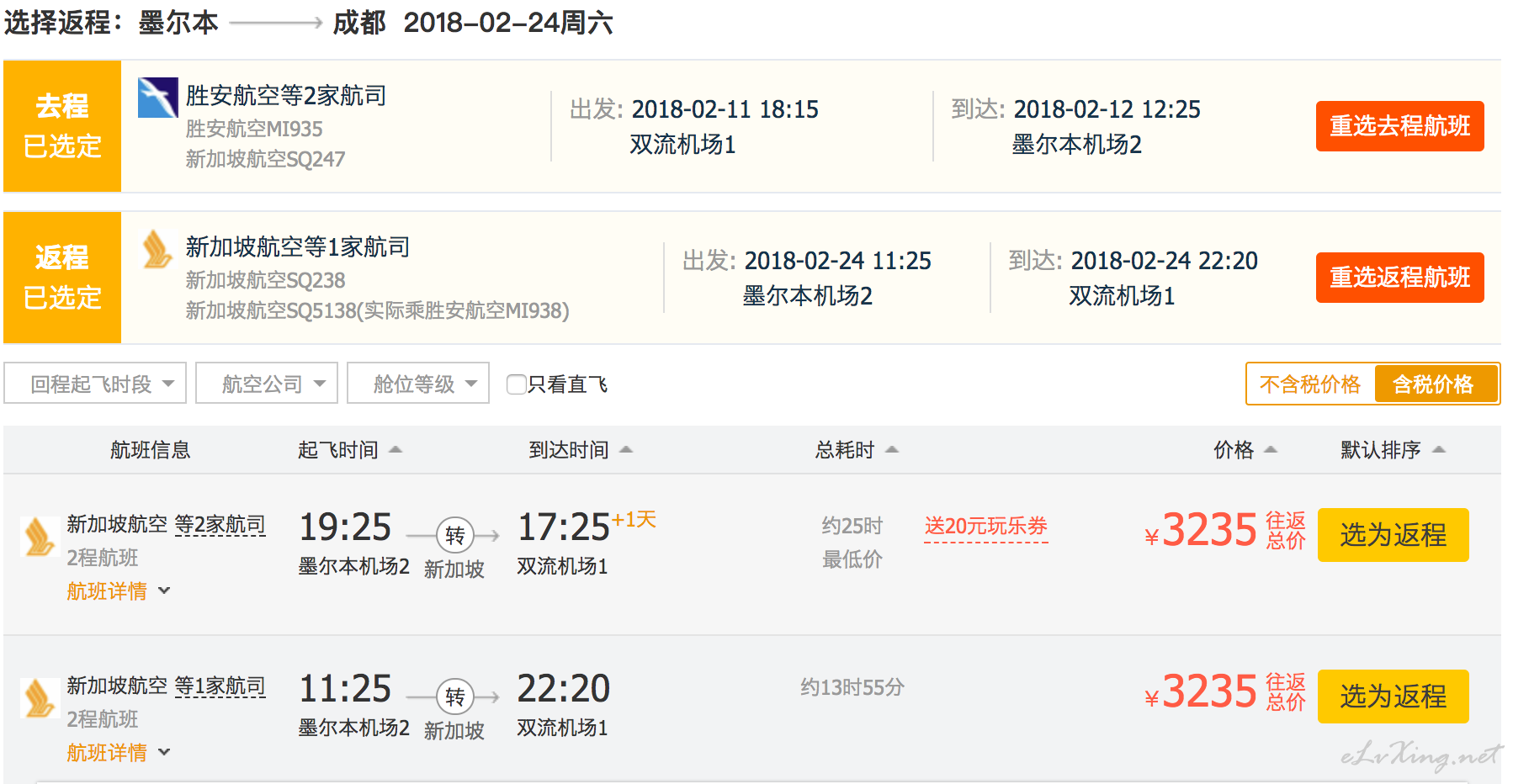
Task: Click 送20元玩乐券 coupon link
Action: (986, 527)
